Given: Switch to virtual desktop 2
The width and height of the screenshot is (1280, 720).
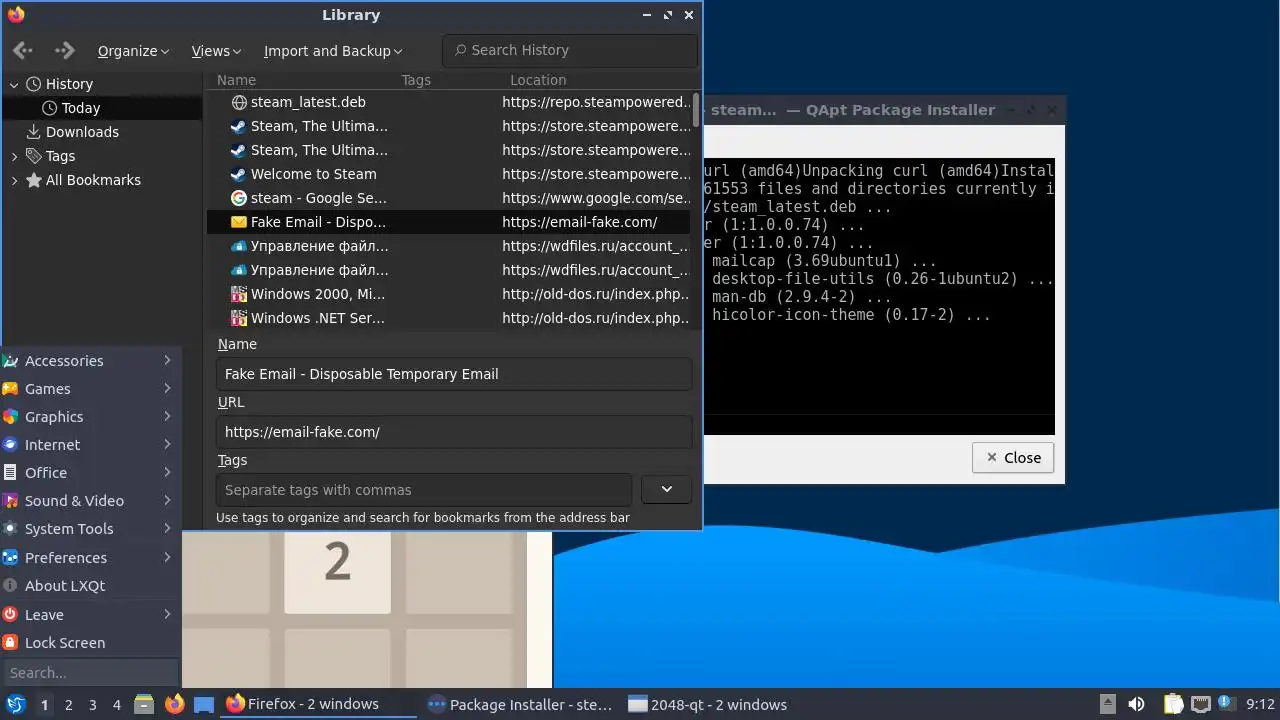Looking at the screenshot, I should coord(68,704).
